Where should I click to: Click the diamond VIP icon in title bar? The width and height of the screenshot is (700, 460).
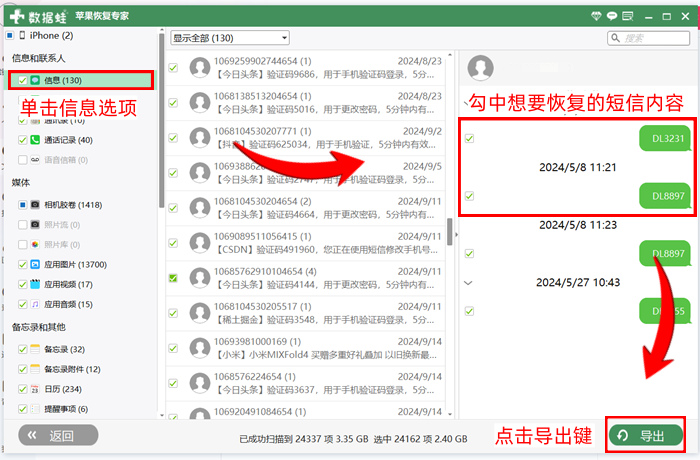point(596,16)
